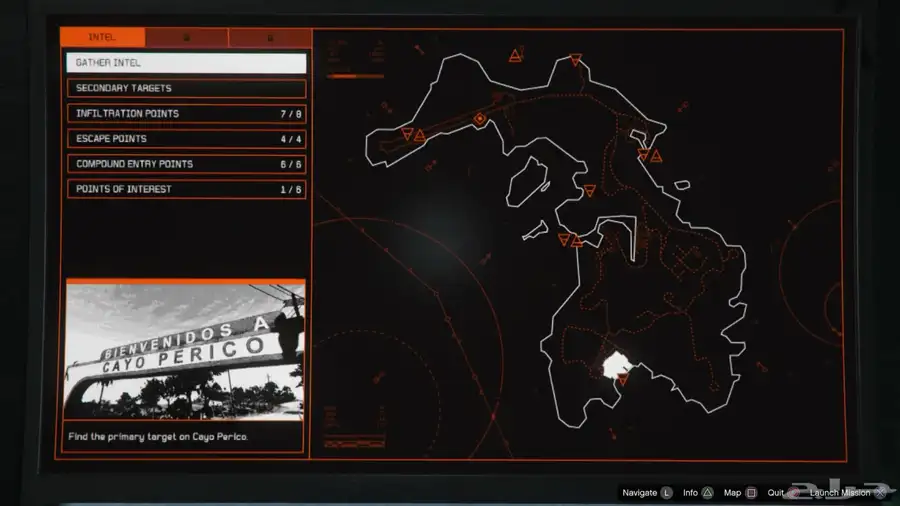Image resolution: width=900 pixels, height=506 pixels.
Task: Click the Quit circle button icon
Action: (794, 493)
